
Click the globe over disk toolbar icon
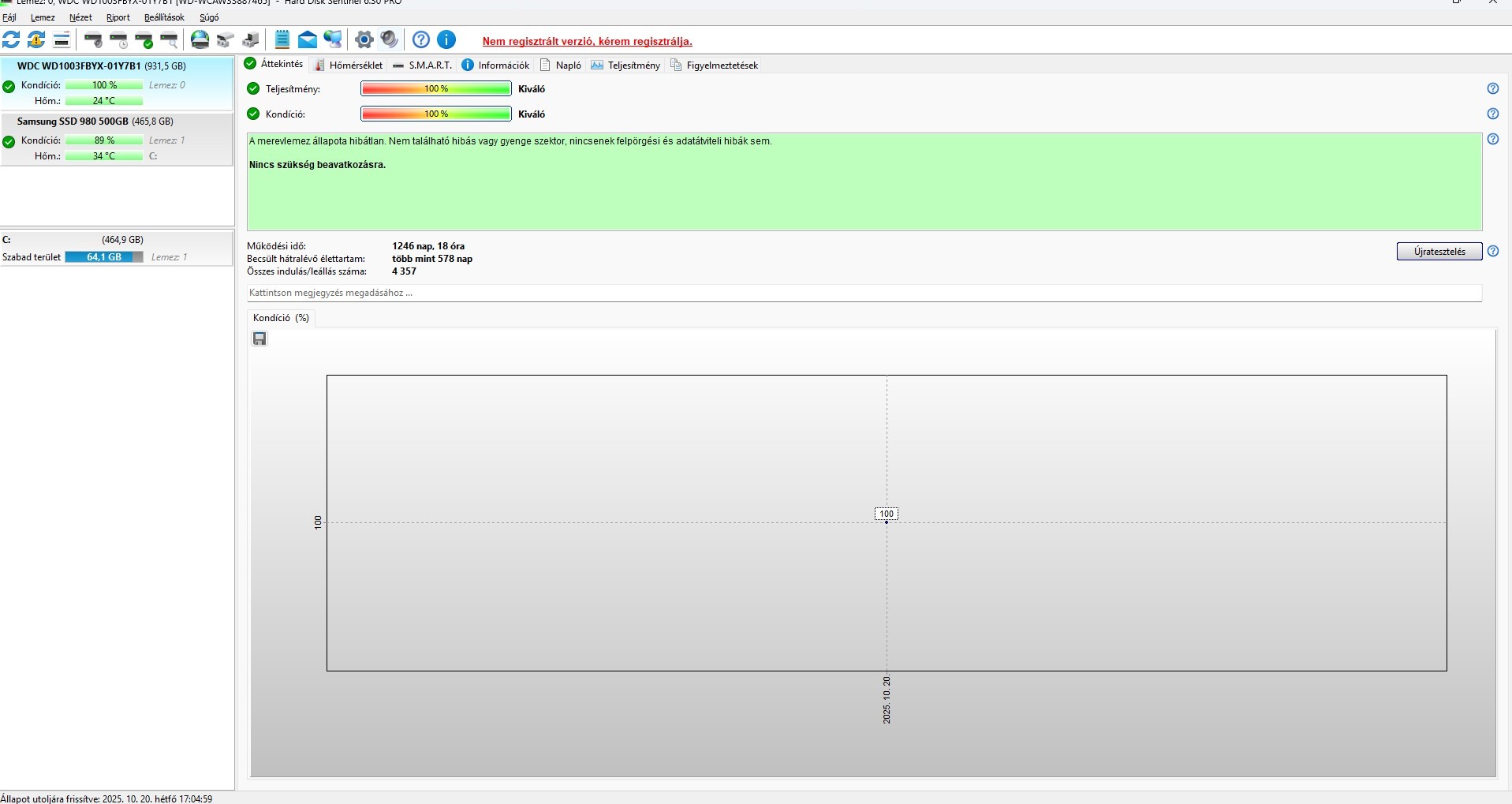200,39
